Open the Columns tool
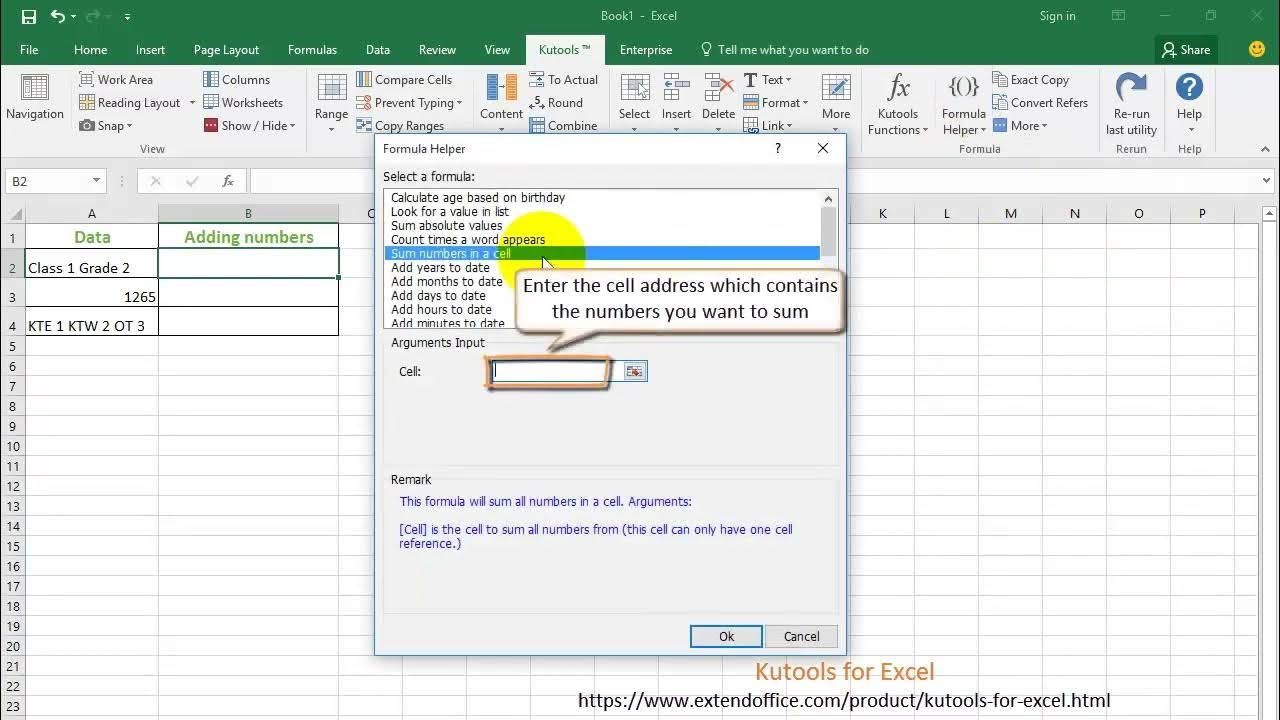The image size is (1280, 720). point(237,79)
